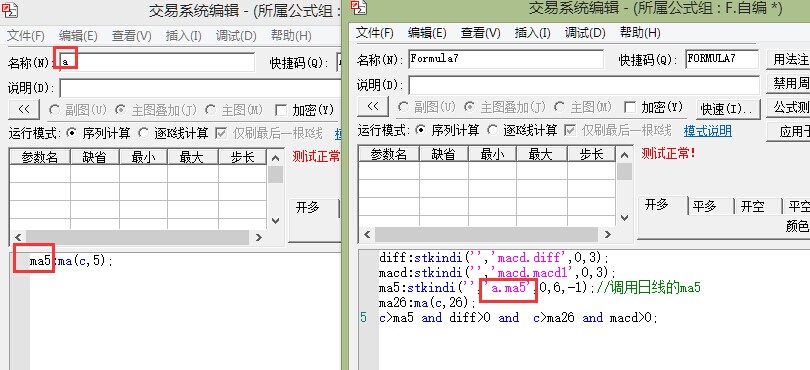Image resolution: width=810 pixels, height=370 pixels.
Task: Click the << collapse button in right window
Action: (x=373, y=107)
